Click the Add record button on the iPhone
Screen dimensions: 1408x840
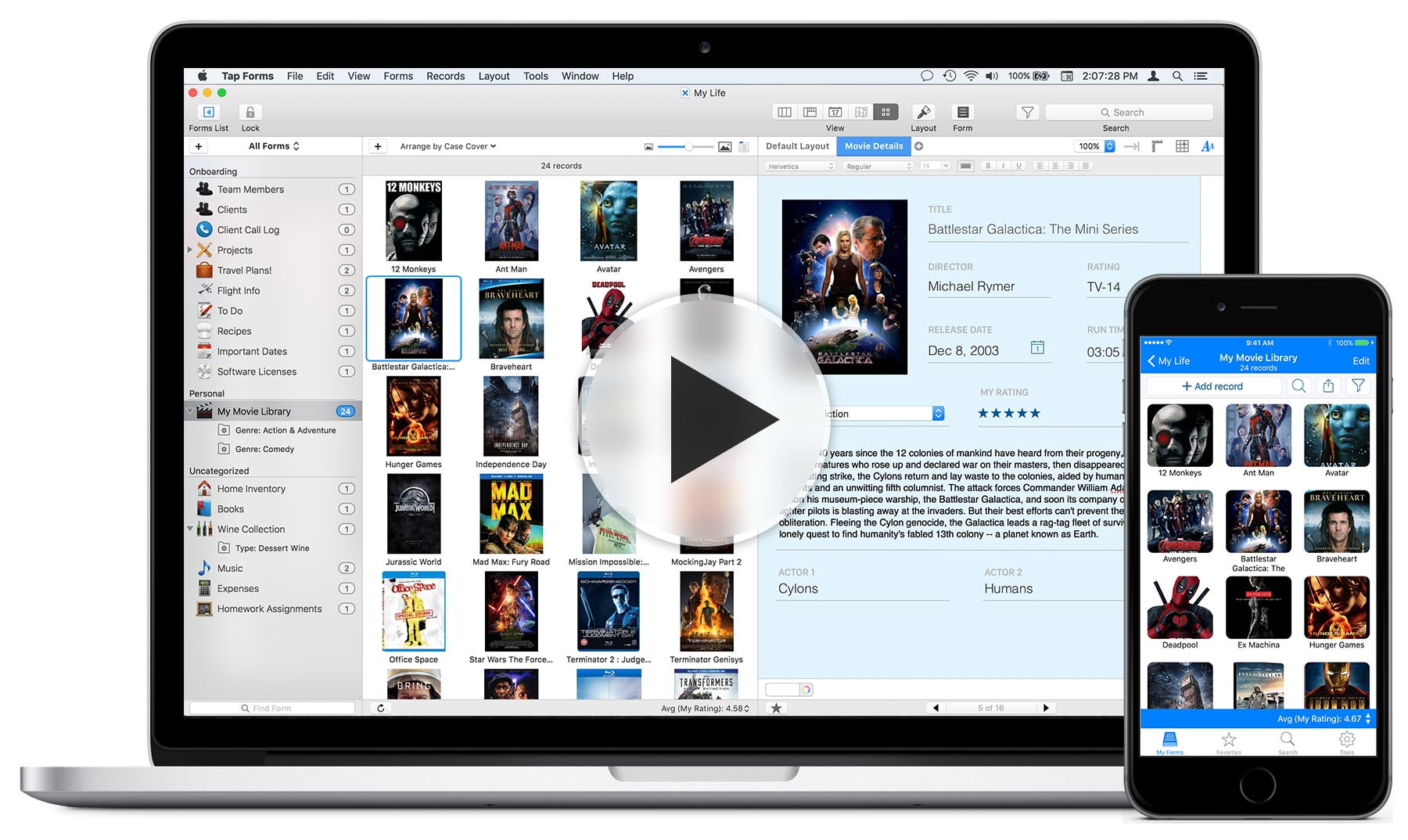click(x=1212, y=386)
